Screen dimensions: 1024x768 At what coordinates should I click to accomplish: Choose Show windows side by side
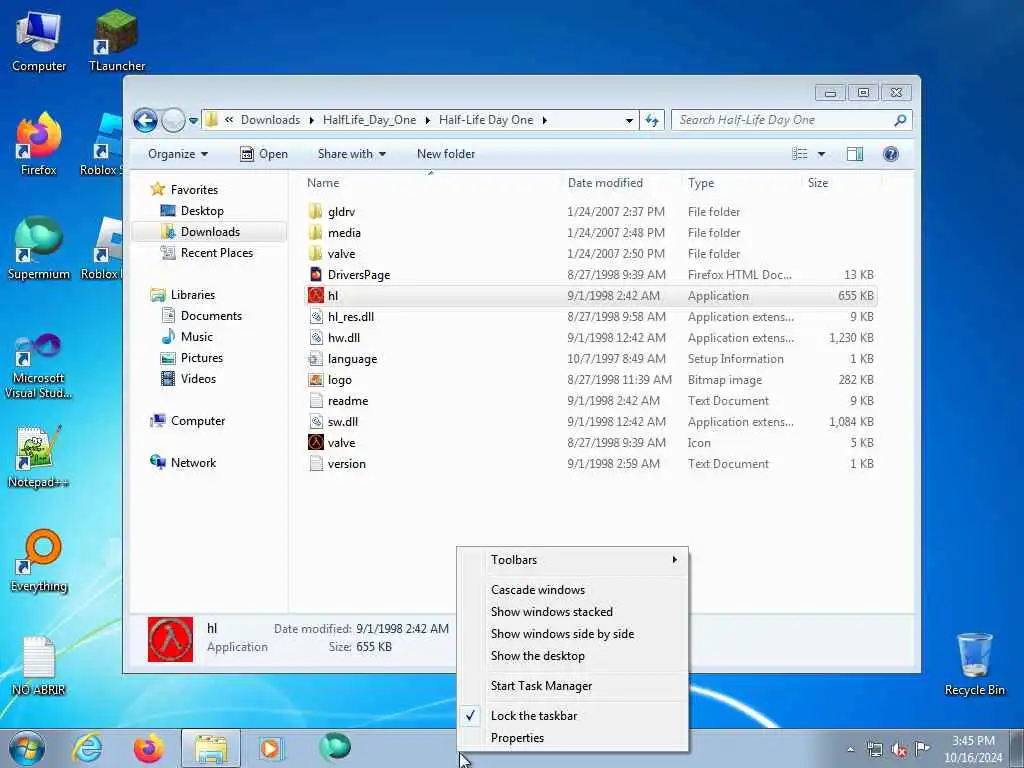(x=573, y=634)
